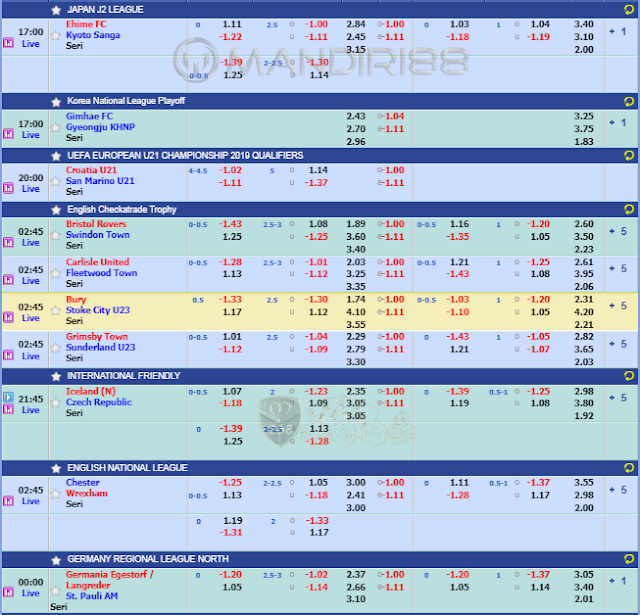Expand more bets for Iceland match
The image size is (640, 615).
pyautogui.click(x=617, y=398)
